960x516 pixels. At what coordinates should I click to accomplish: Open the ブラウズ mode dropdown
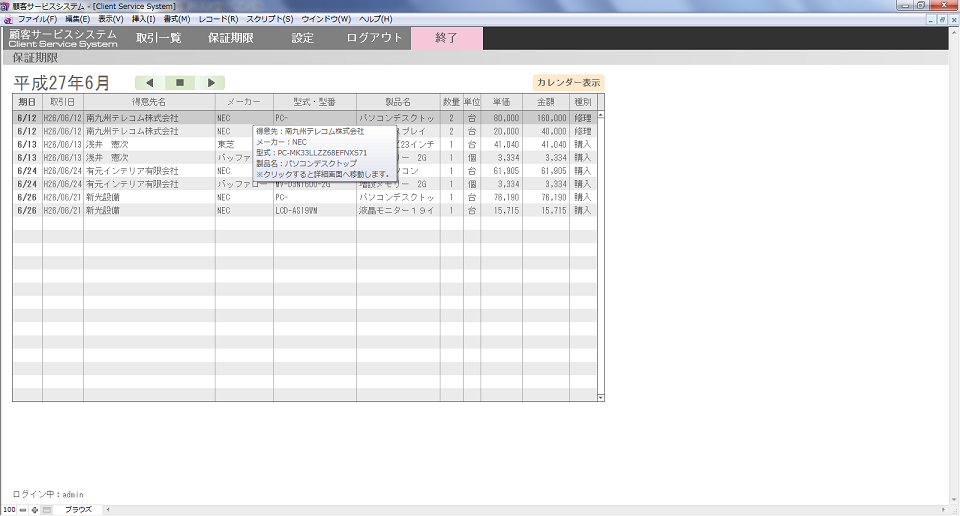[80, 510]
